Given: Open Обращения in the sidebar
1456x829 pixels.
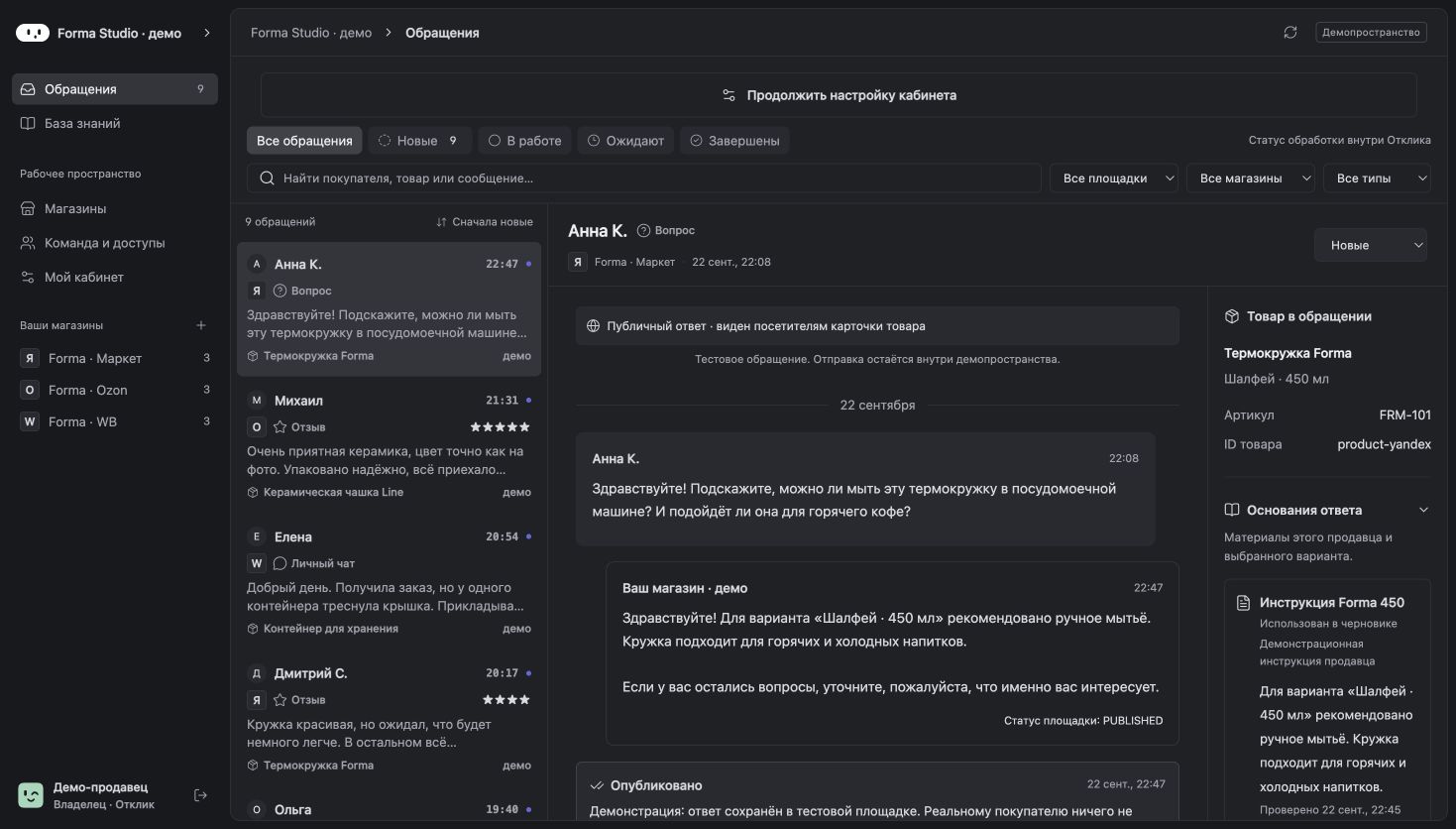Looking at the screenshot, I should tap(115, 89).
